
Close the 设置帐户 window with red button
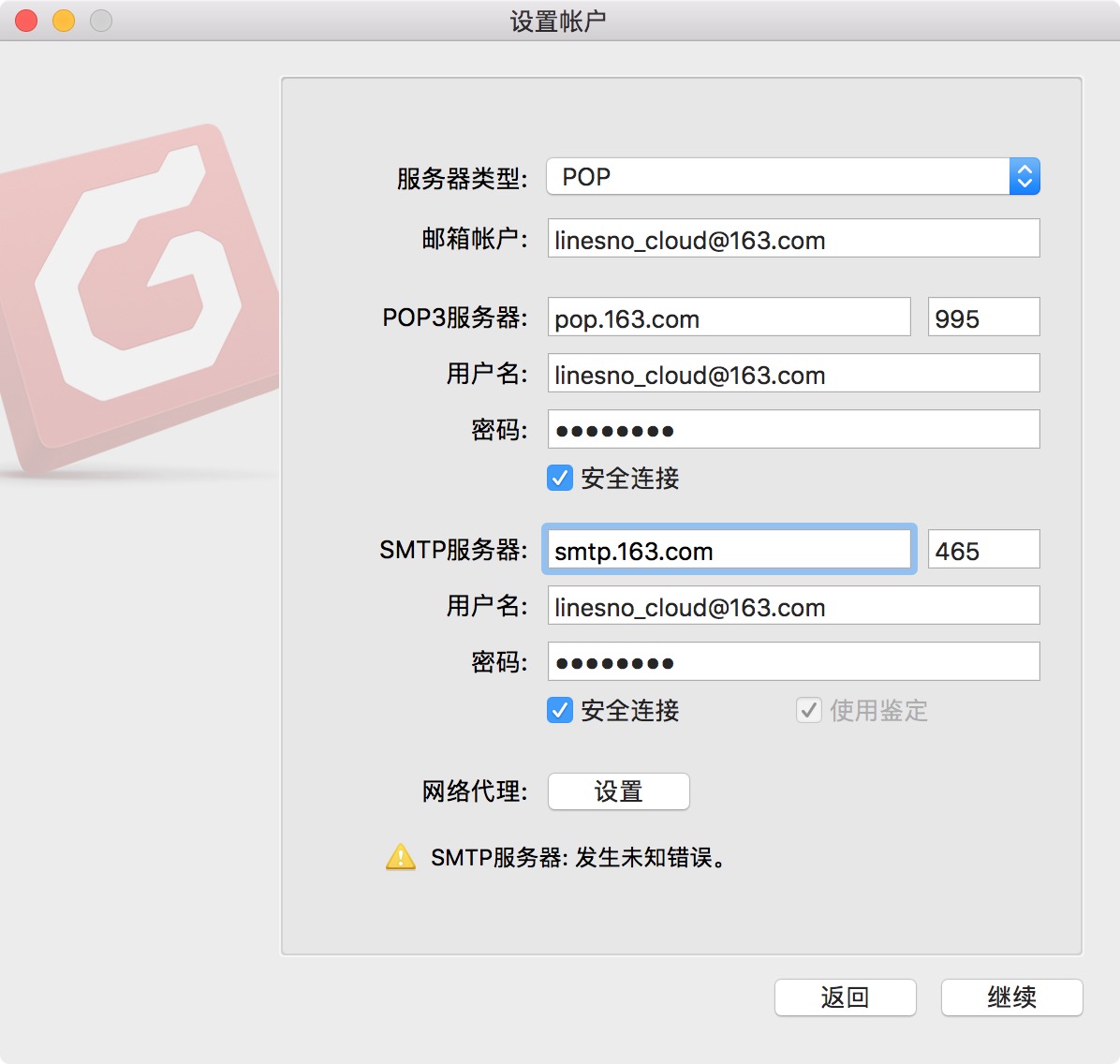(x=26, y=21)
